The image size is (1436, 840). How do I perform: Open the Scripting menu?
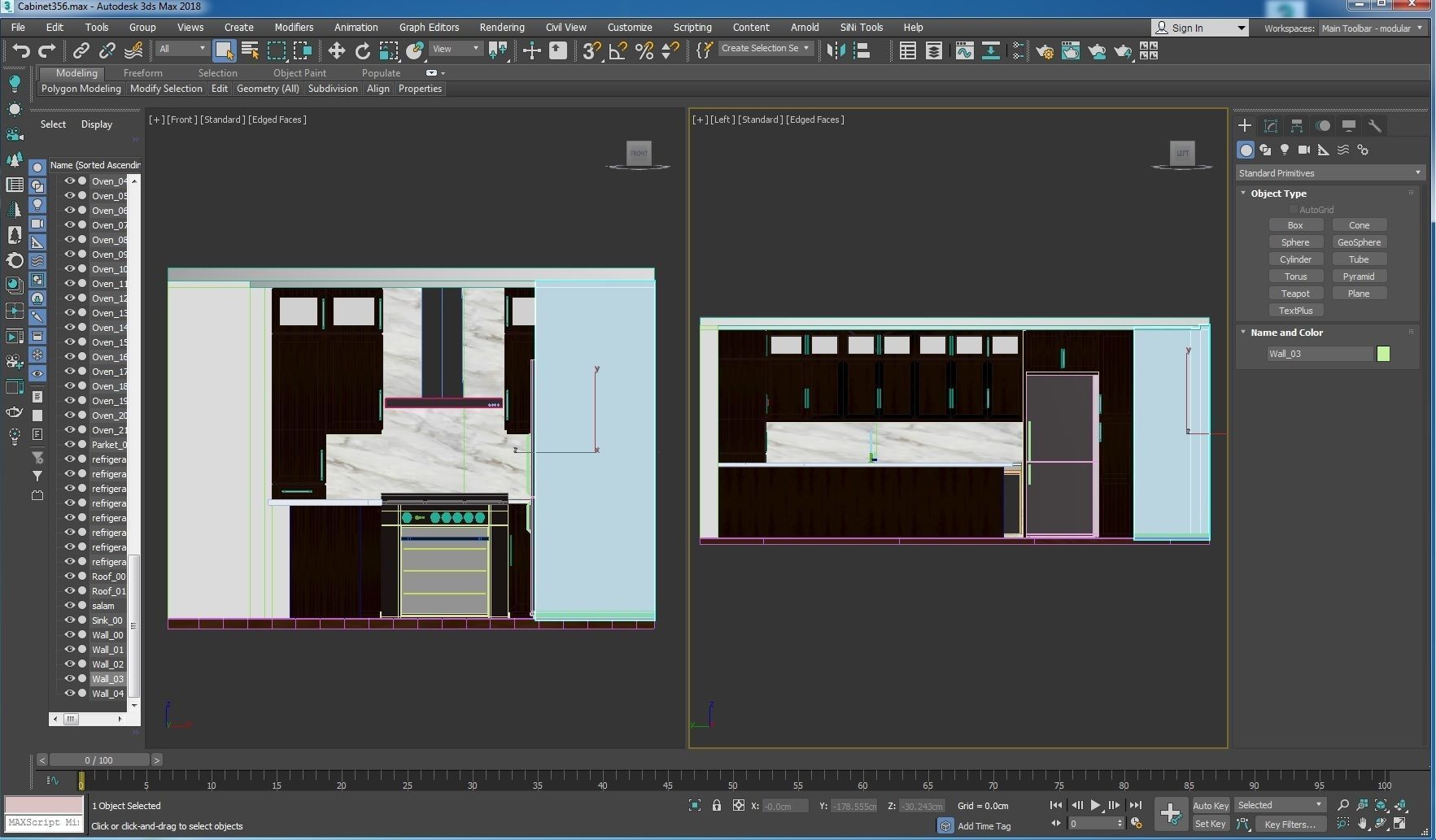pyautogui.click(x=692, y=27)
